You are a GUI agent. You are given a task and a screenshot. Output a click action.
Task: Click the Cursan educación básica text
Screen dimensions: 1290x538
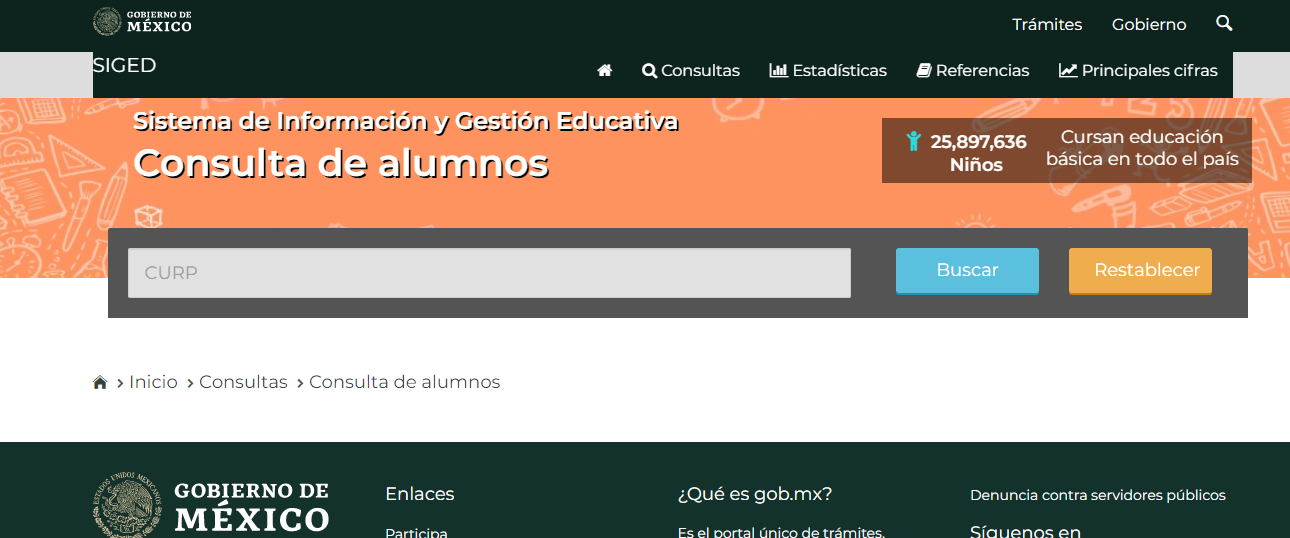(1142, 148)
